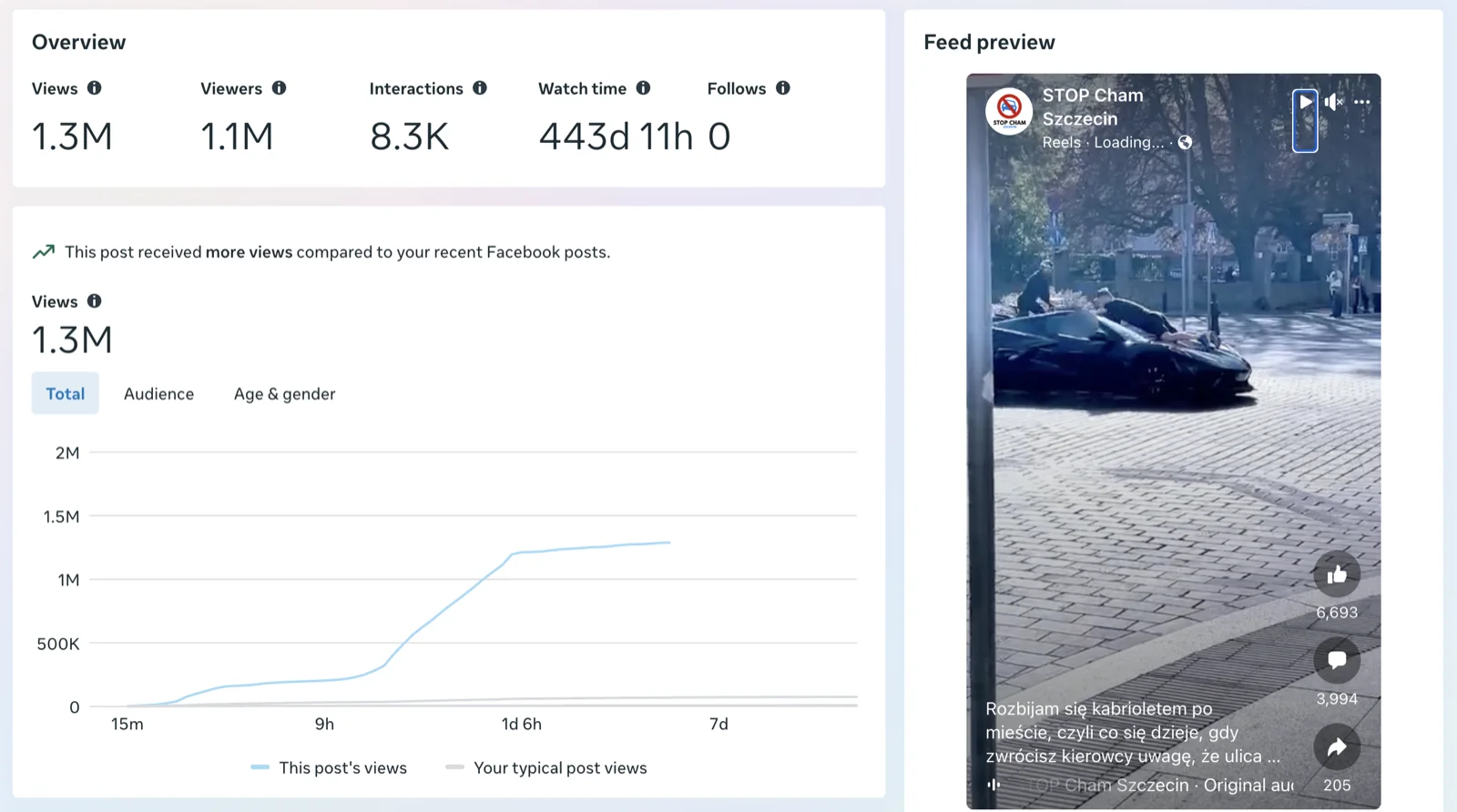This screenshot has height=812, width=1457.
Task: Click the 3,994 comments count
Action: (x=1337, y=699)
